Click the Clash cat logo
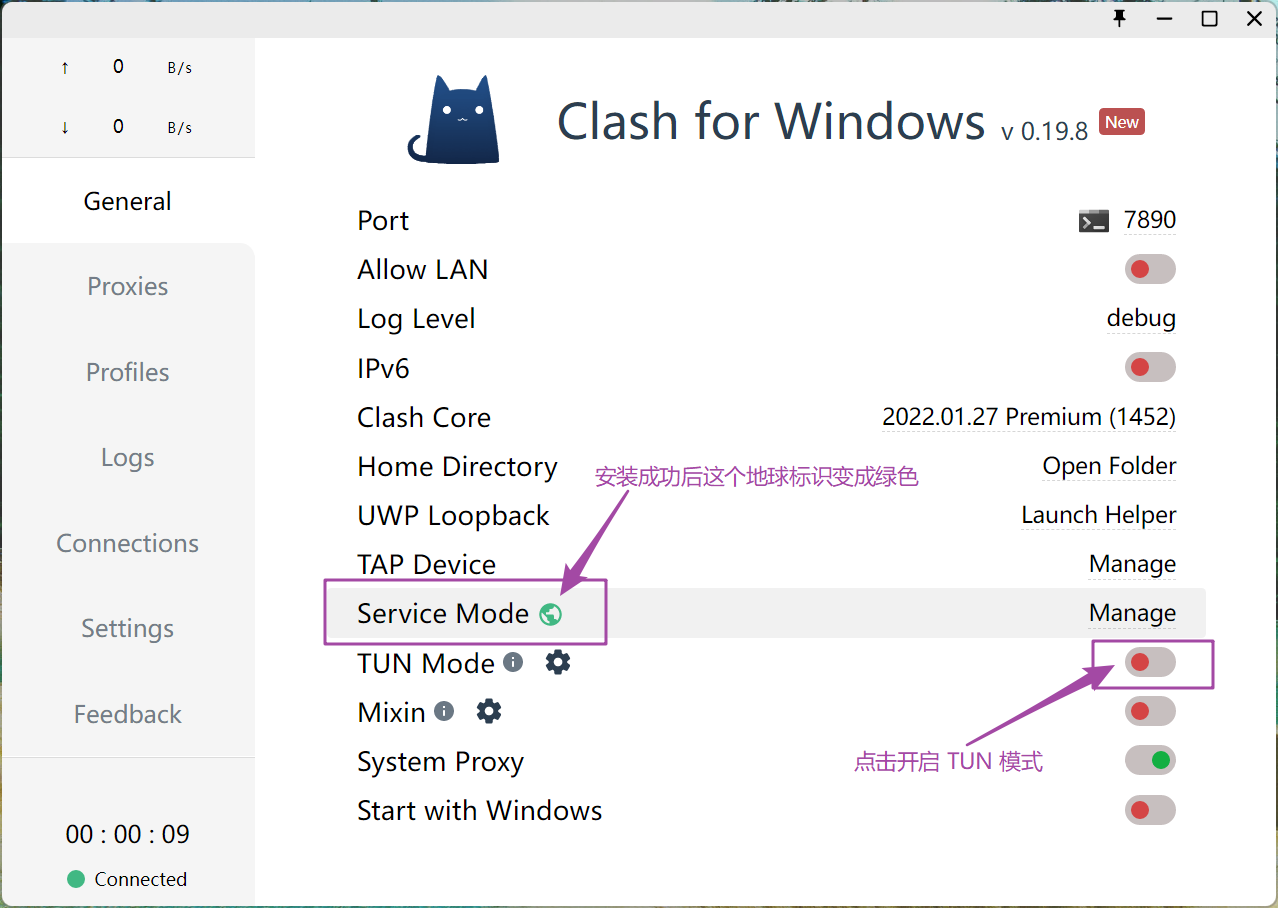 tap(454, 121)
